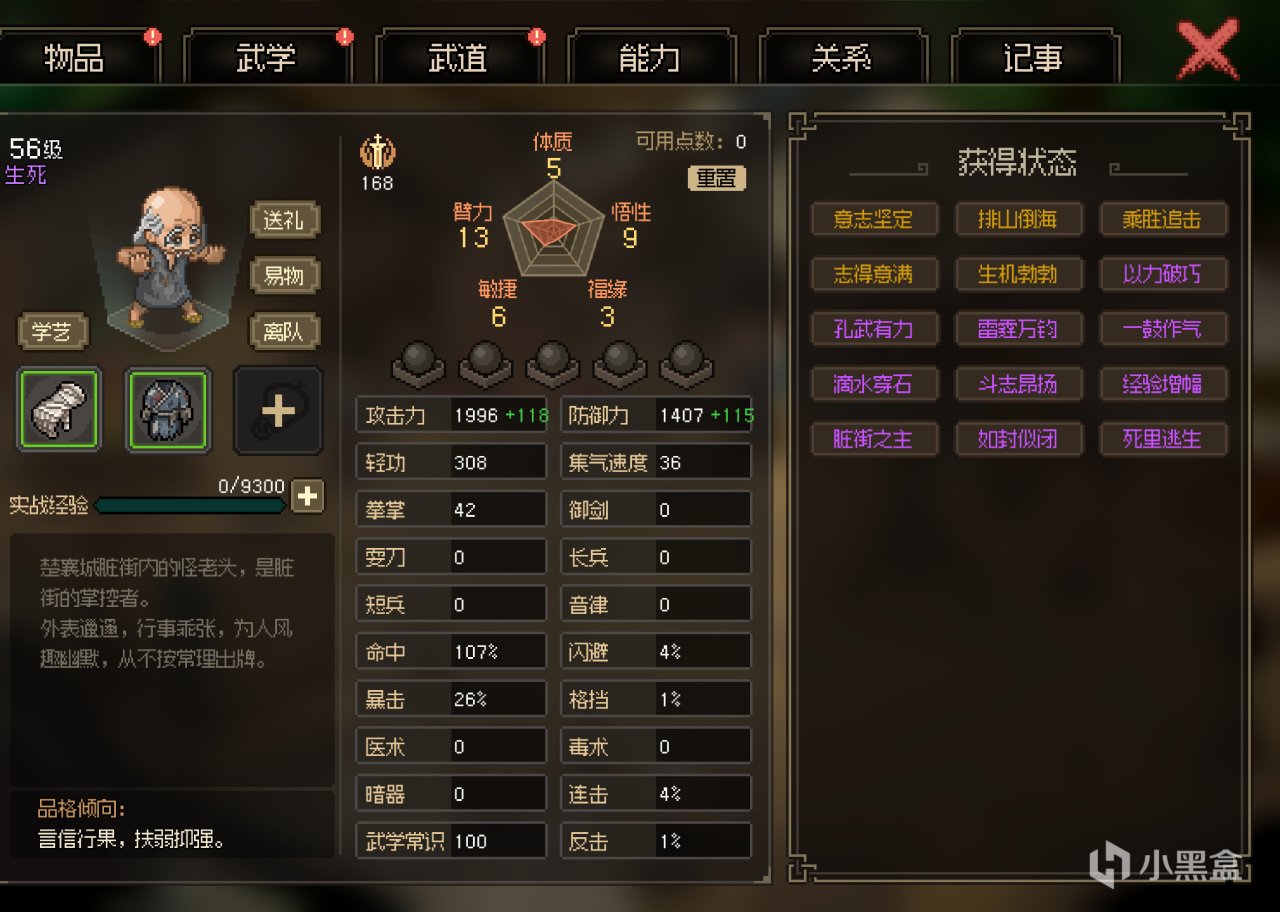
Task: Click the 送礼 gift button
Action: 284,220
